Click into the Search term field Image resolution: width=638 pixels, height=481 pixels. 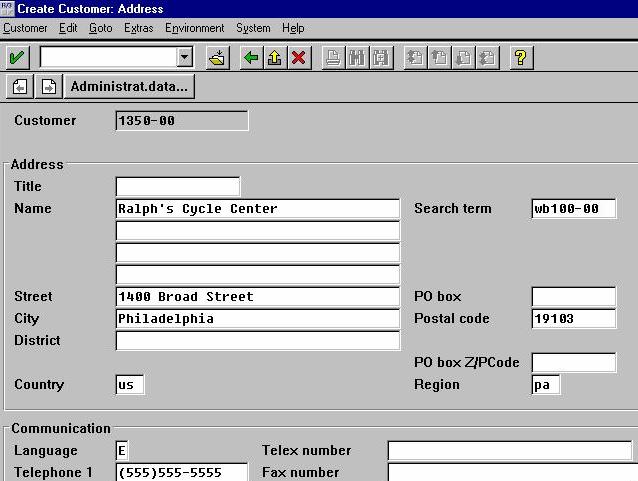(x=573, y=209)
